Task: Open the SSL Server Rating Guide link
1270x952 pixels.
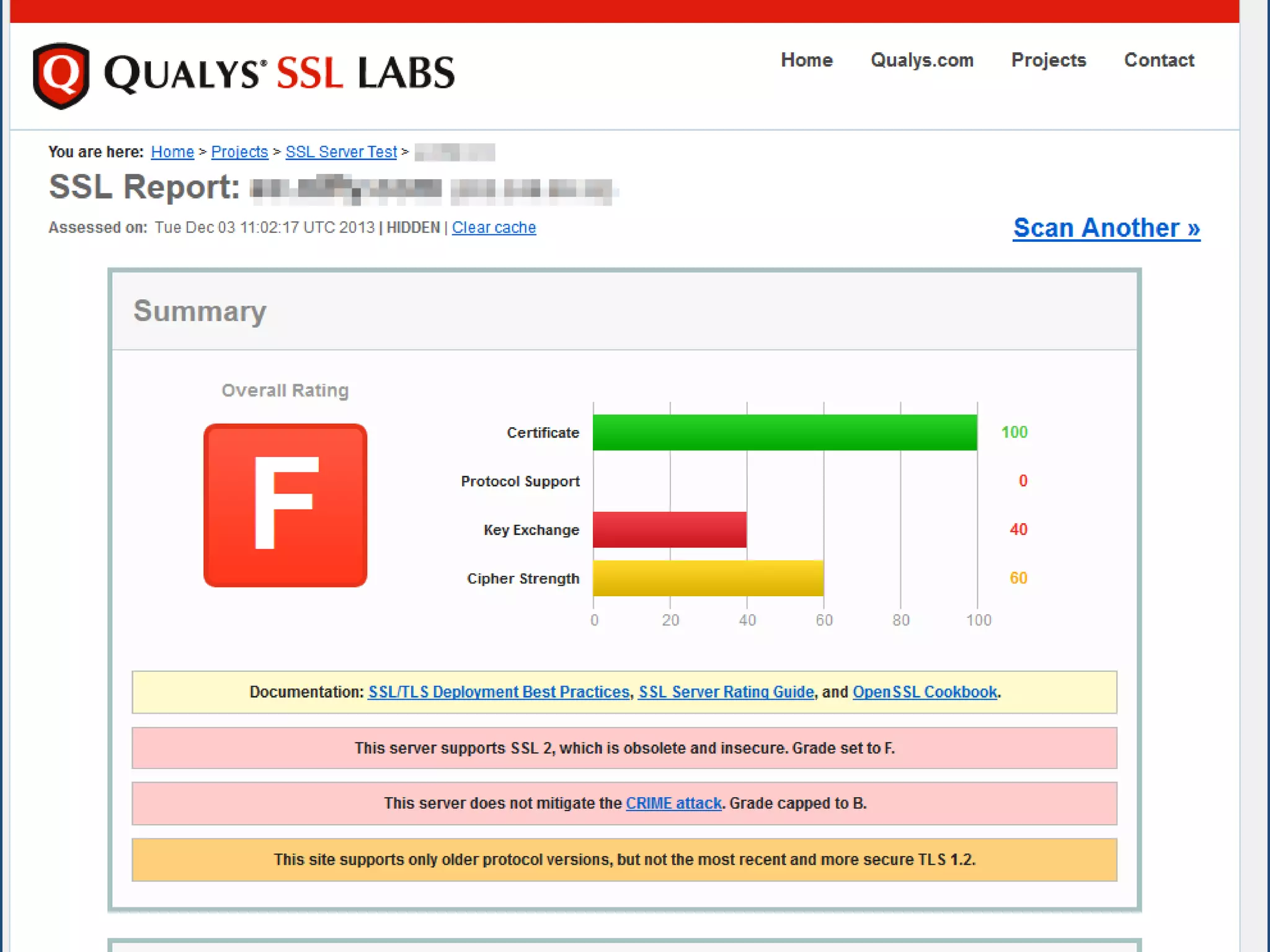Action: 726,692
